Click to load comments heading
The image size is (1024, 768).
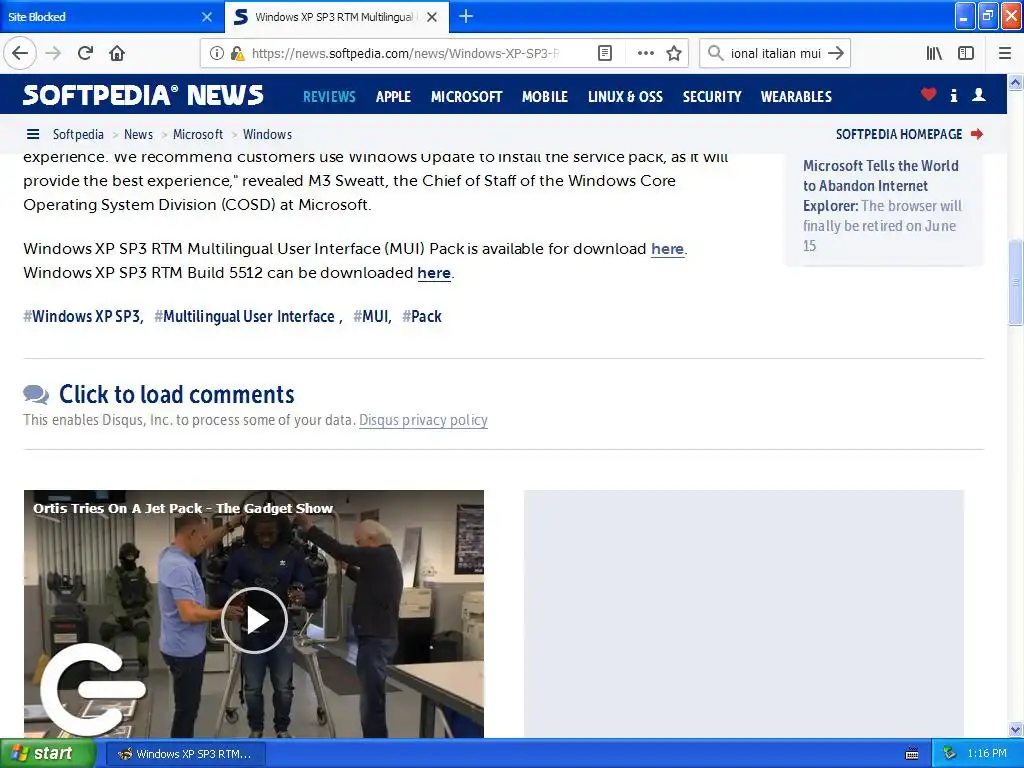pyautogui.click(x=176, y=394)
